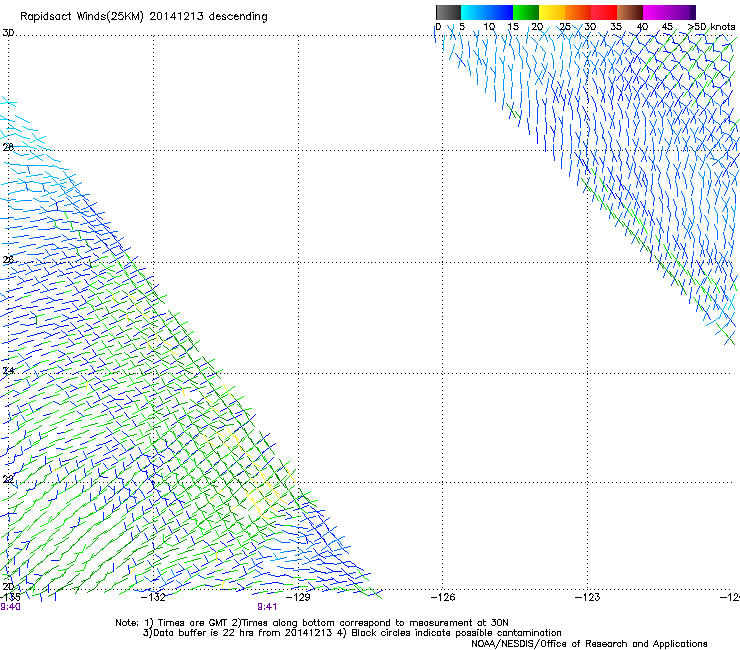Click the latitude label '28'
This screenshot has height=650, width=740.
point(8,147)
